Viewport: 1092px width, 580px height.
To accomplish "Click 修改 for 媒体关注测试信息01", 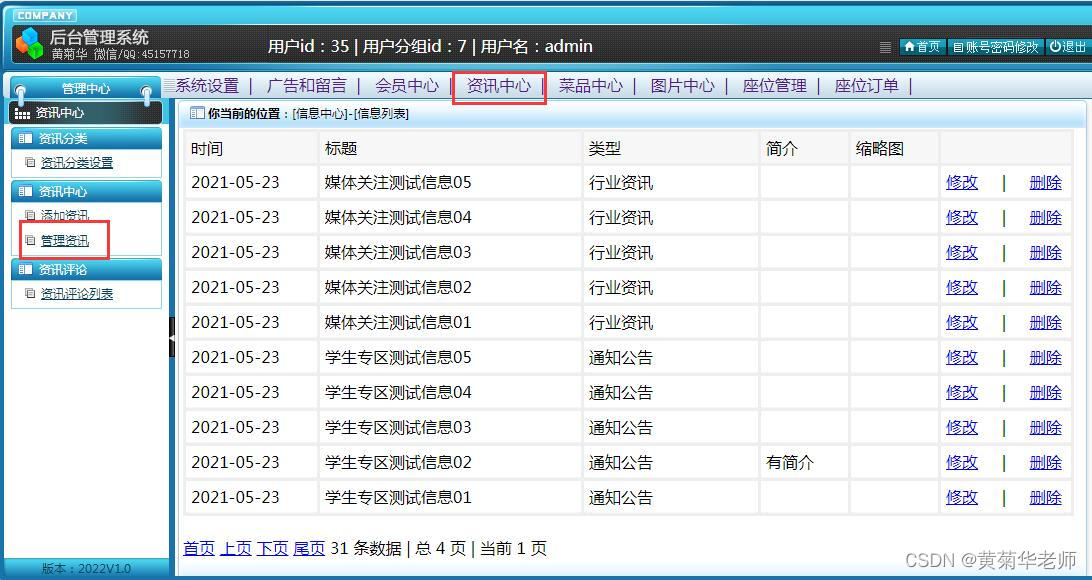I will [x=962, y=322].
